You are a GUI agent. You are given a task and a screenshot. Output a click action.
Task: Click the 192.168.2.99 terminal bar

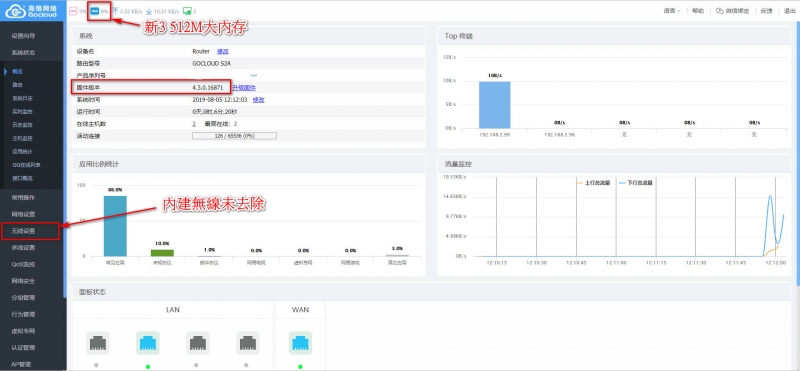pos(494,105)
